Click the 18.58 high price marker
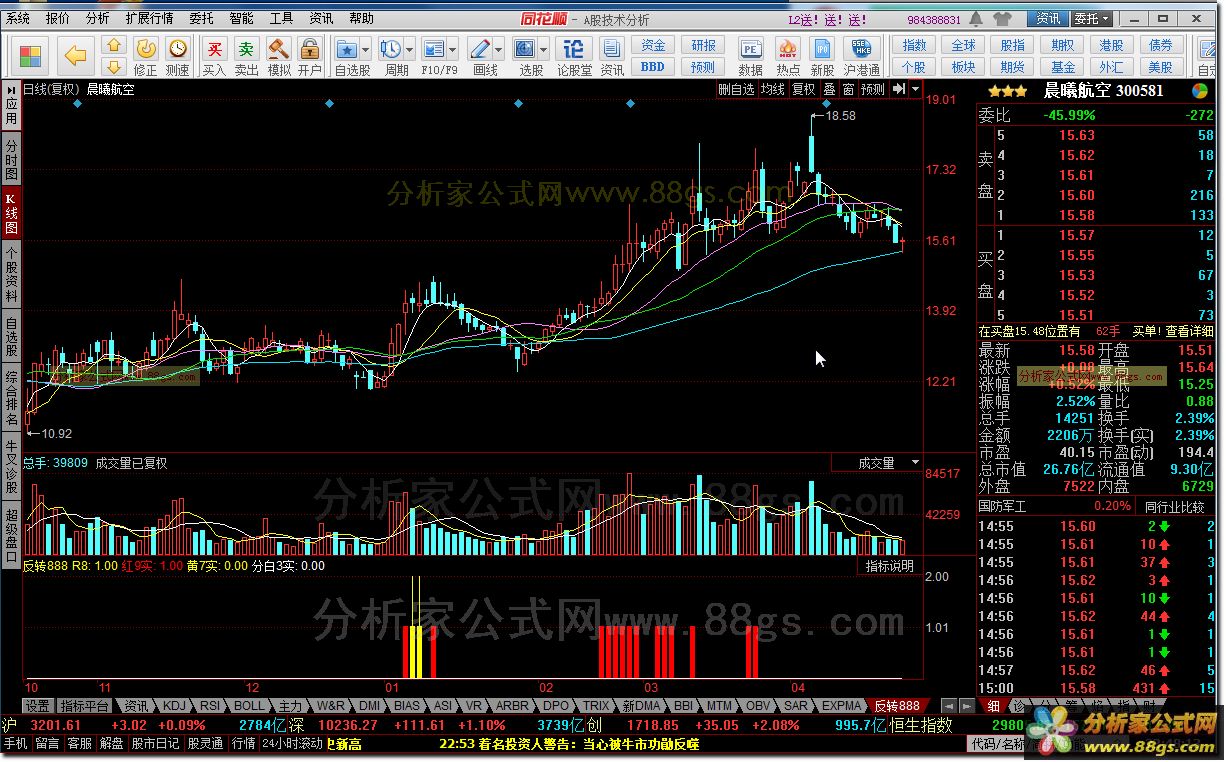 [x=840, y=116]
